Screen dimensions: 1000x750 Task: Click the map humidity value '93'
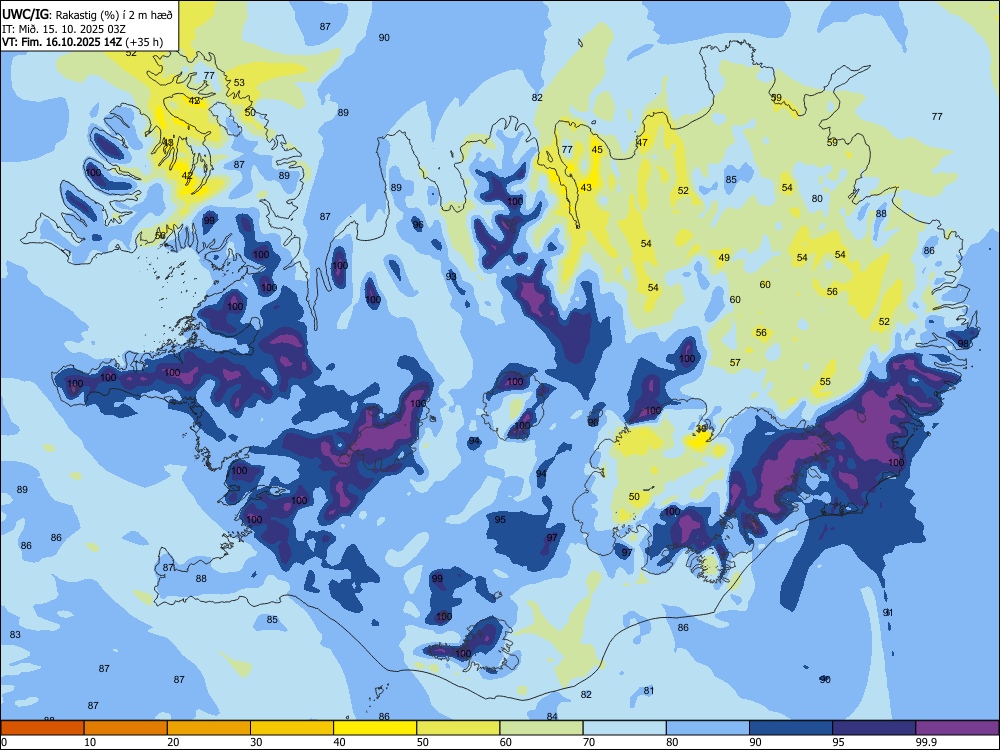(x=451, y=276)
